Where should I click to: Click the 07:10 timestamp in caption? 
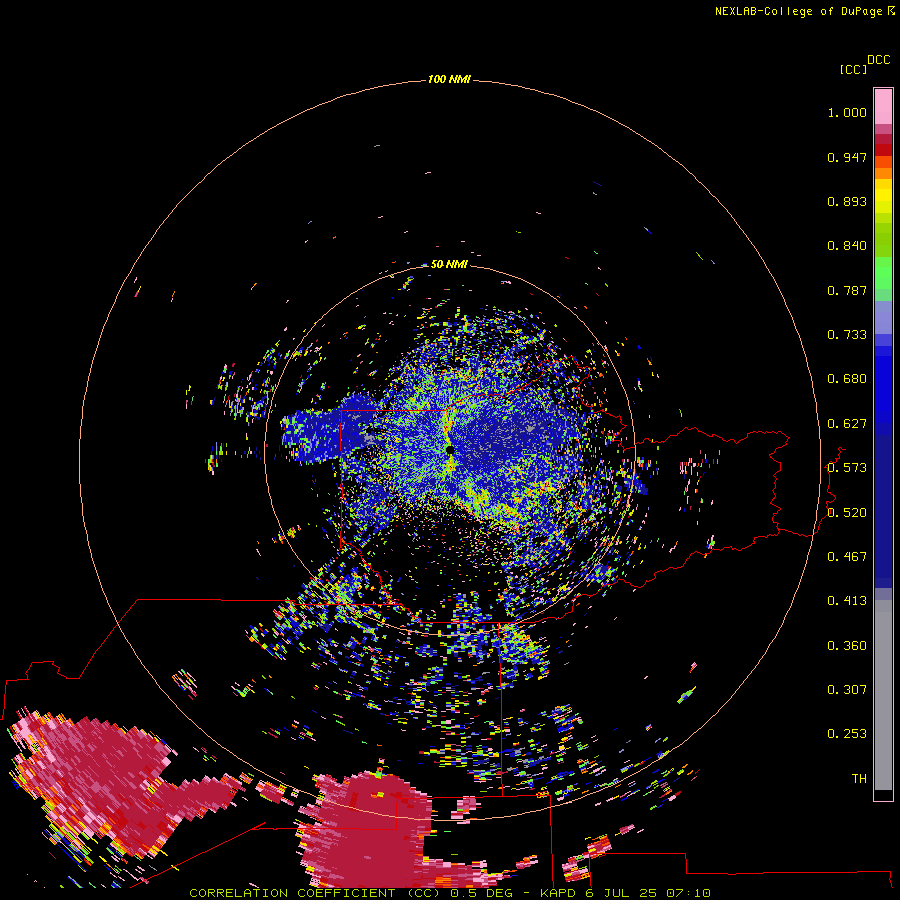688,893
